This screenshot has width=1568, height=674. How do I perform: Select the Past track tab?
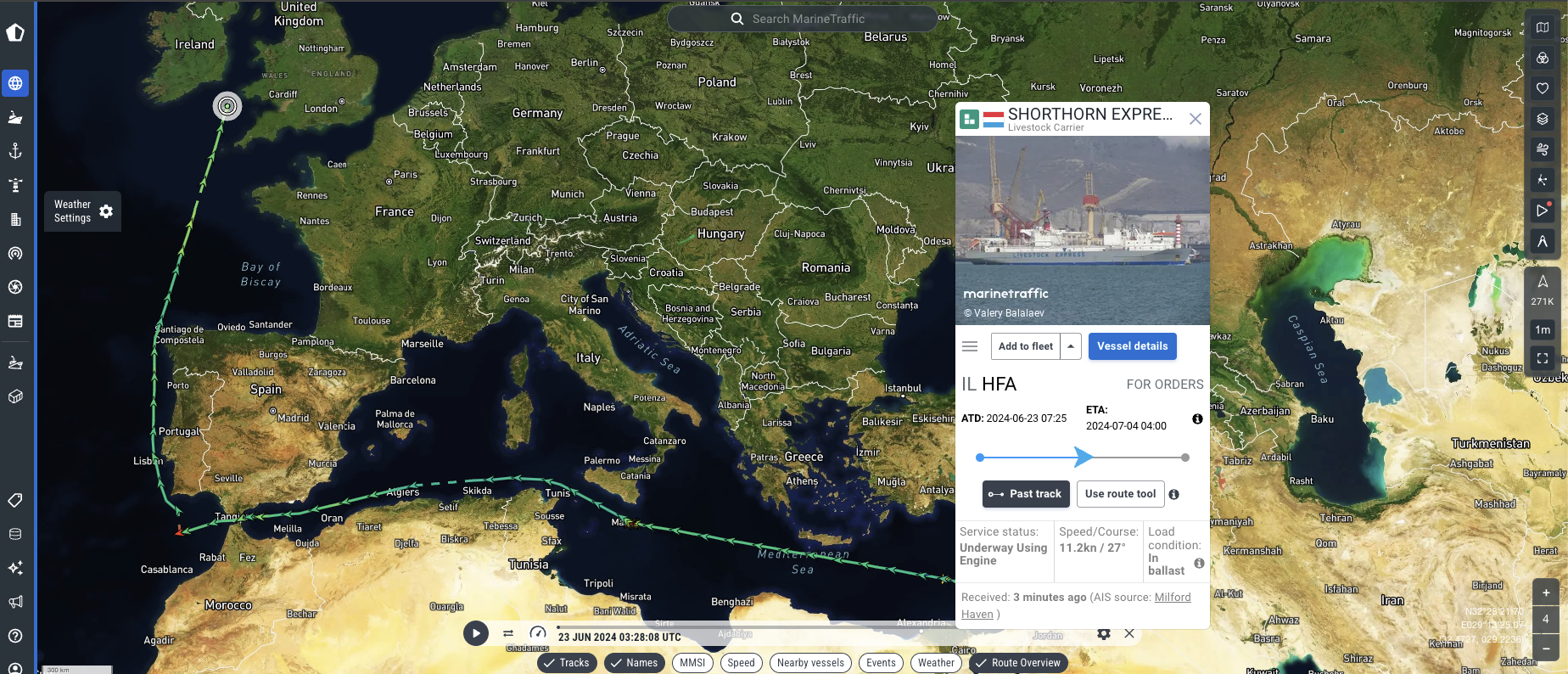1026,494
